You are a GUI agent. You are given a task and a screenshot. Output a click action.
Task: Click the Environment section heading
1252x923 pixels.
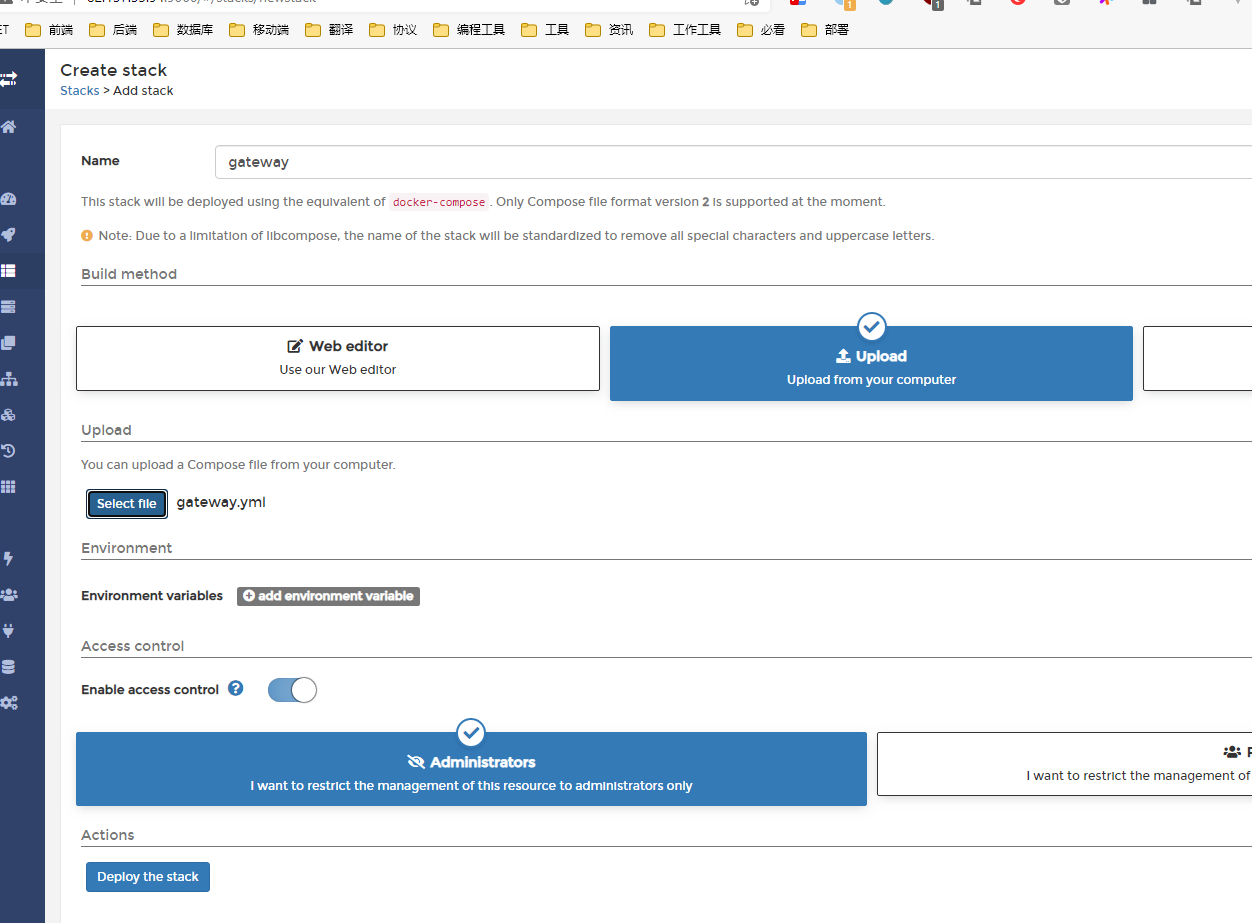127,548
